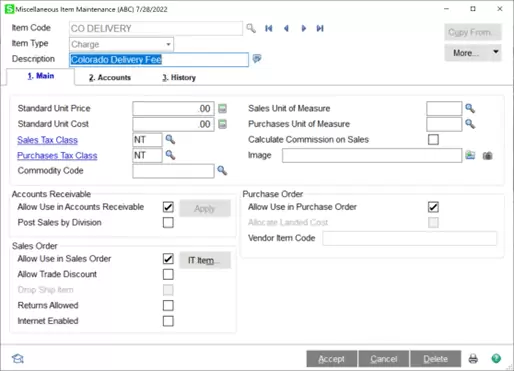This screenshot has height=371, width=514.
Task: Click the Sage application icon in title bar
Action: [x=9, y=9]
